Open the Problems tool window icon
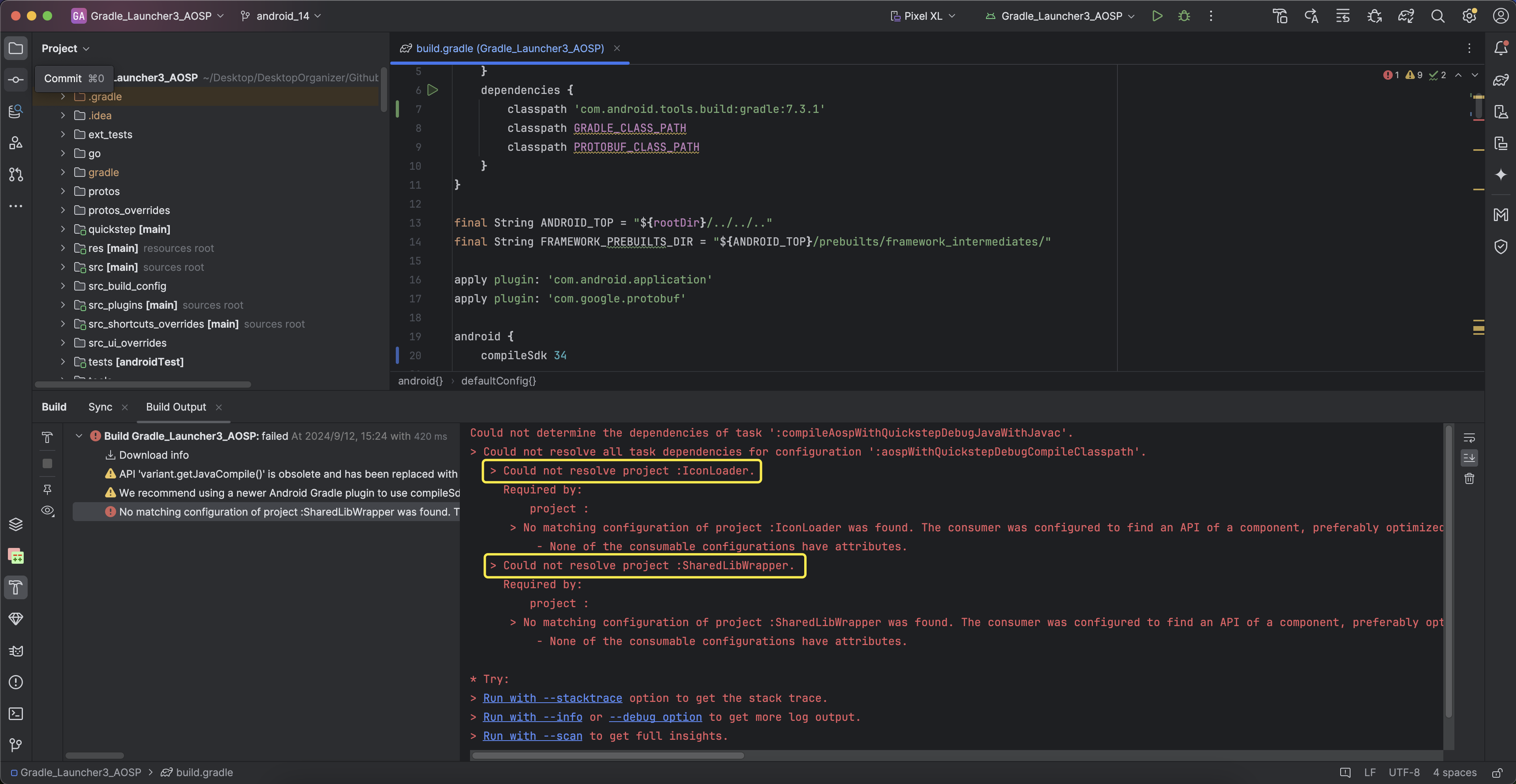1516x784 pixels. (16, 682)
